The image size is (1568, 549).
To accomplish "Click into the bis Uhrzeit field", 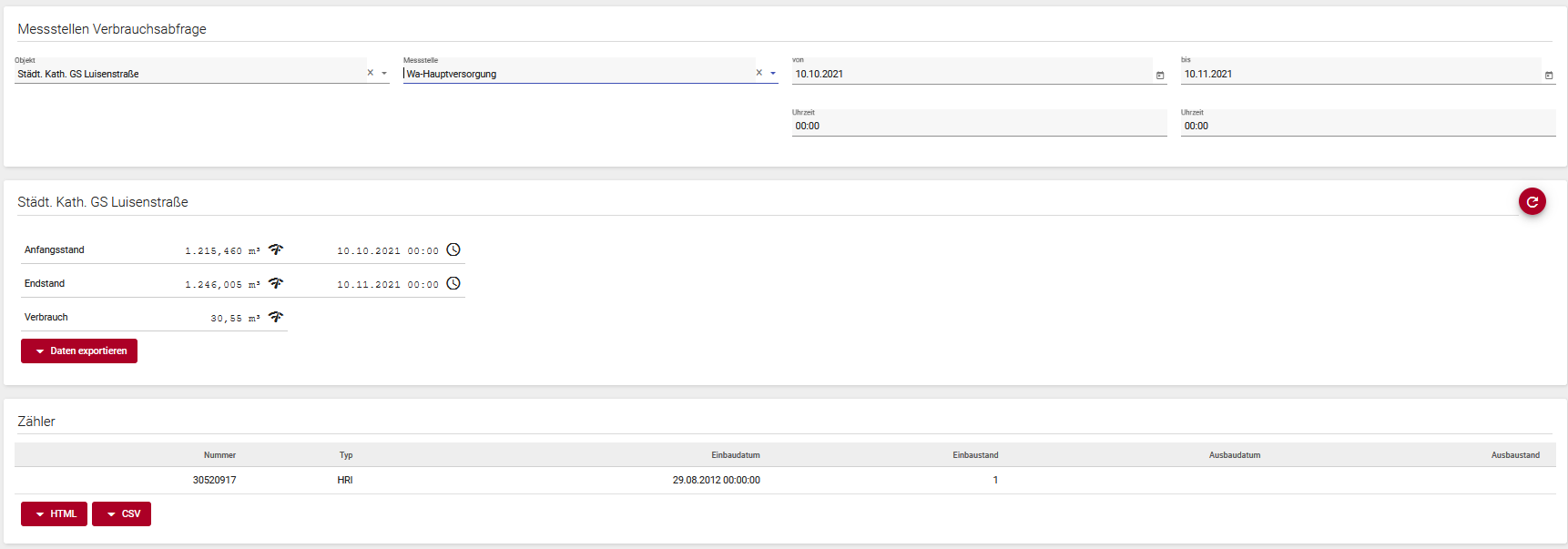I will pyautogui.click(x=1366, y=126).
